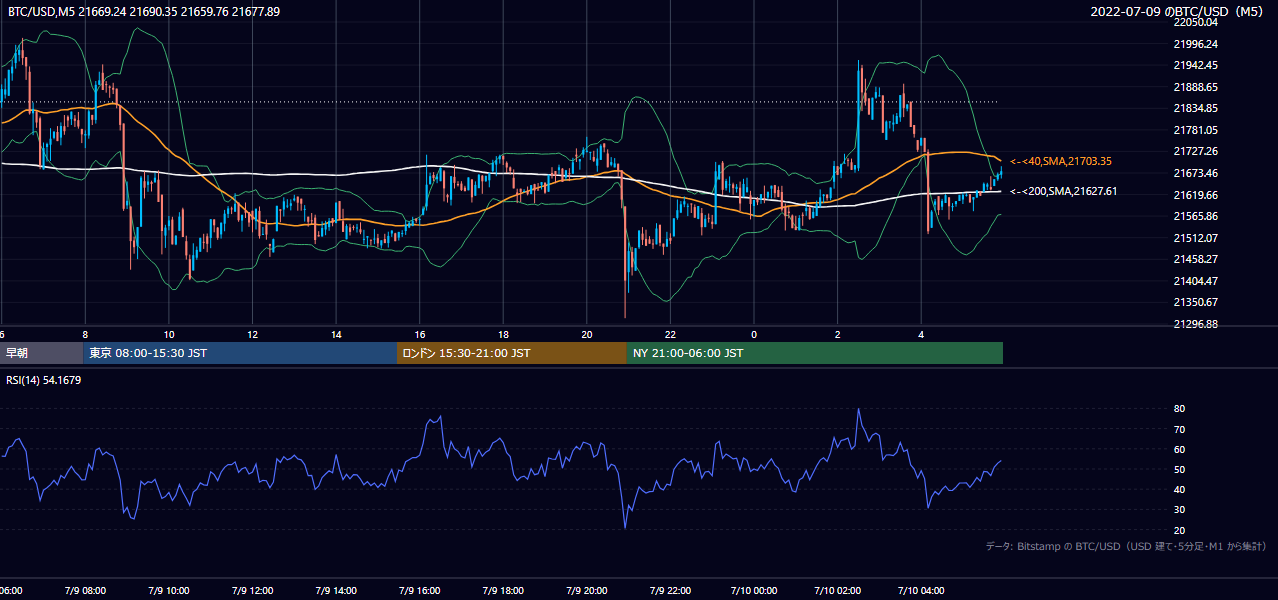Image resolution: width=1278 pixels, height=600 pixels.
Task: Click the 7/9 12:00 time label
Action: (252, 591)
